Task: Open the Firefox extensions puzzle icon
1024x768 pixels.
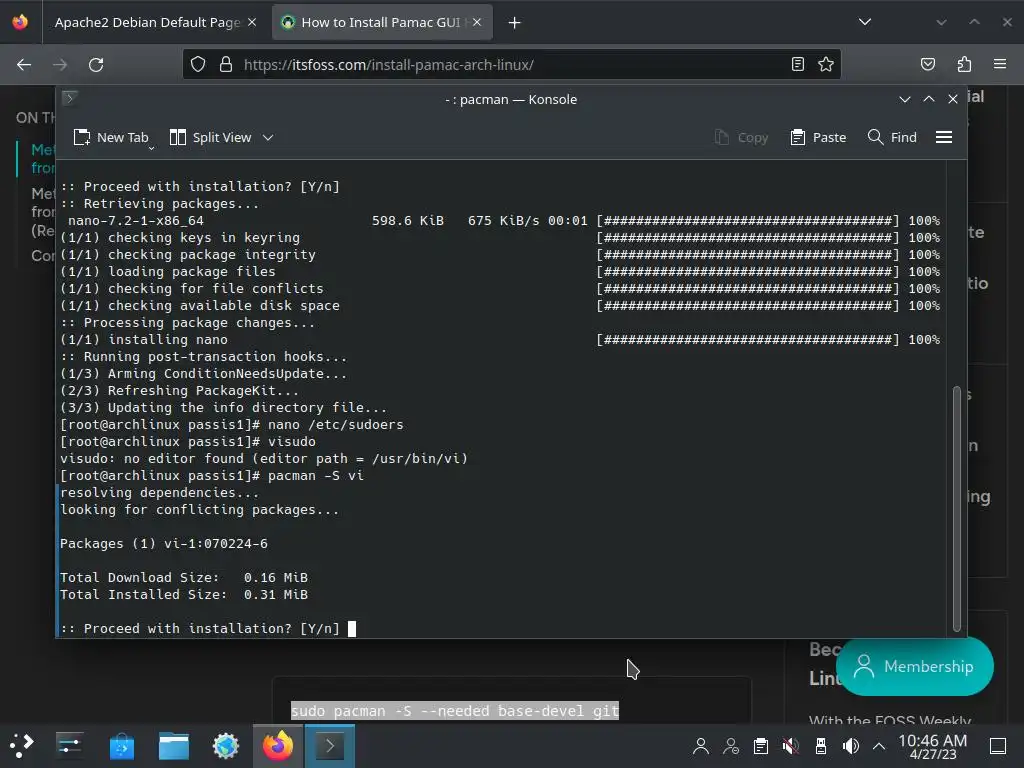Action: tap(964, 64)
